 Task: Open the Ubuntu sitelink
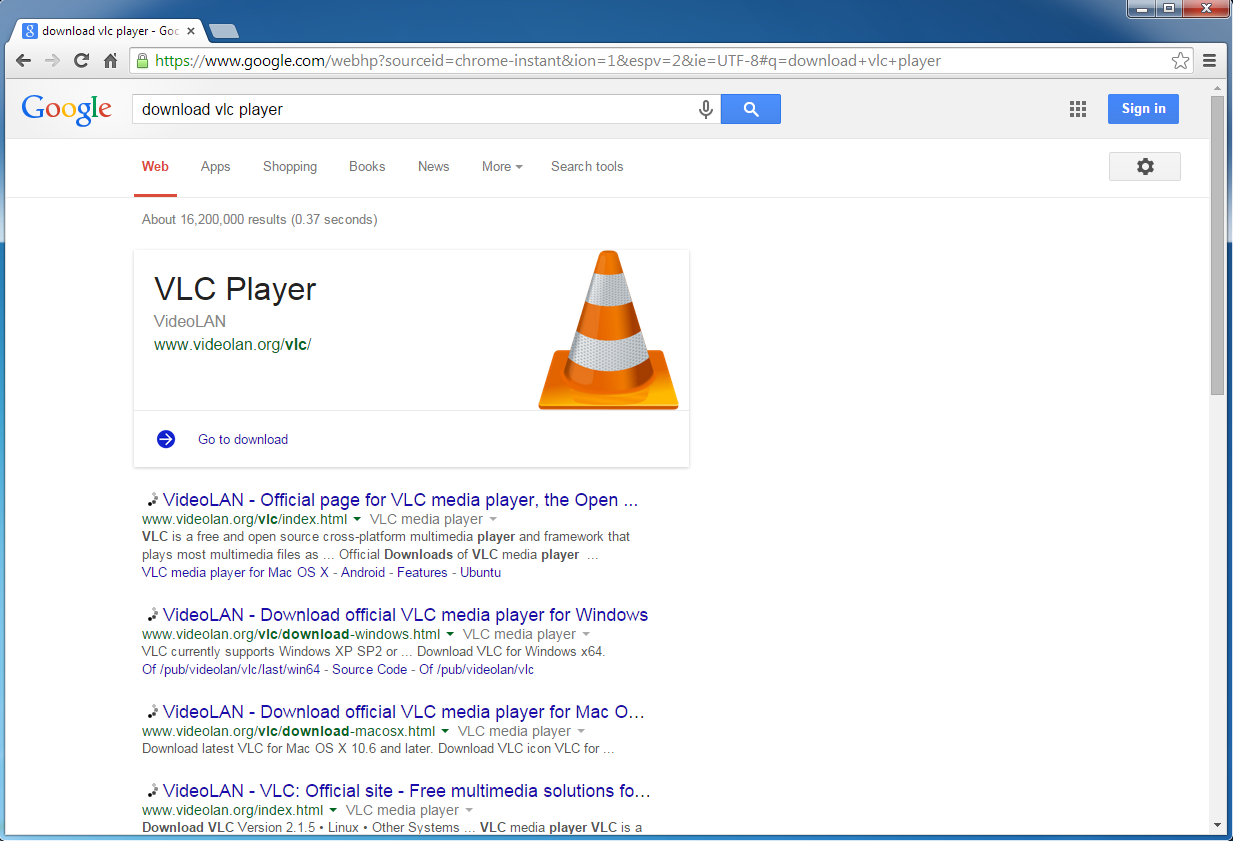click(x=478, y=573)
